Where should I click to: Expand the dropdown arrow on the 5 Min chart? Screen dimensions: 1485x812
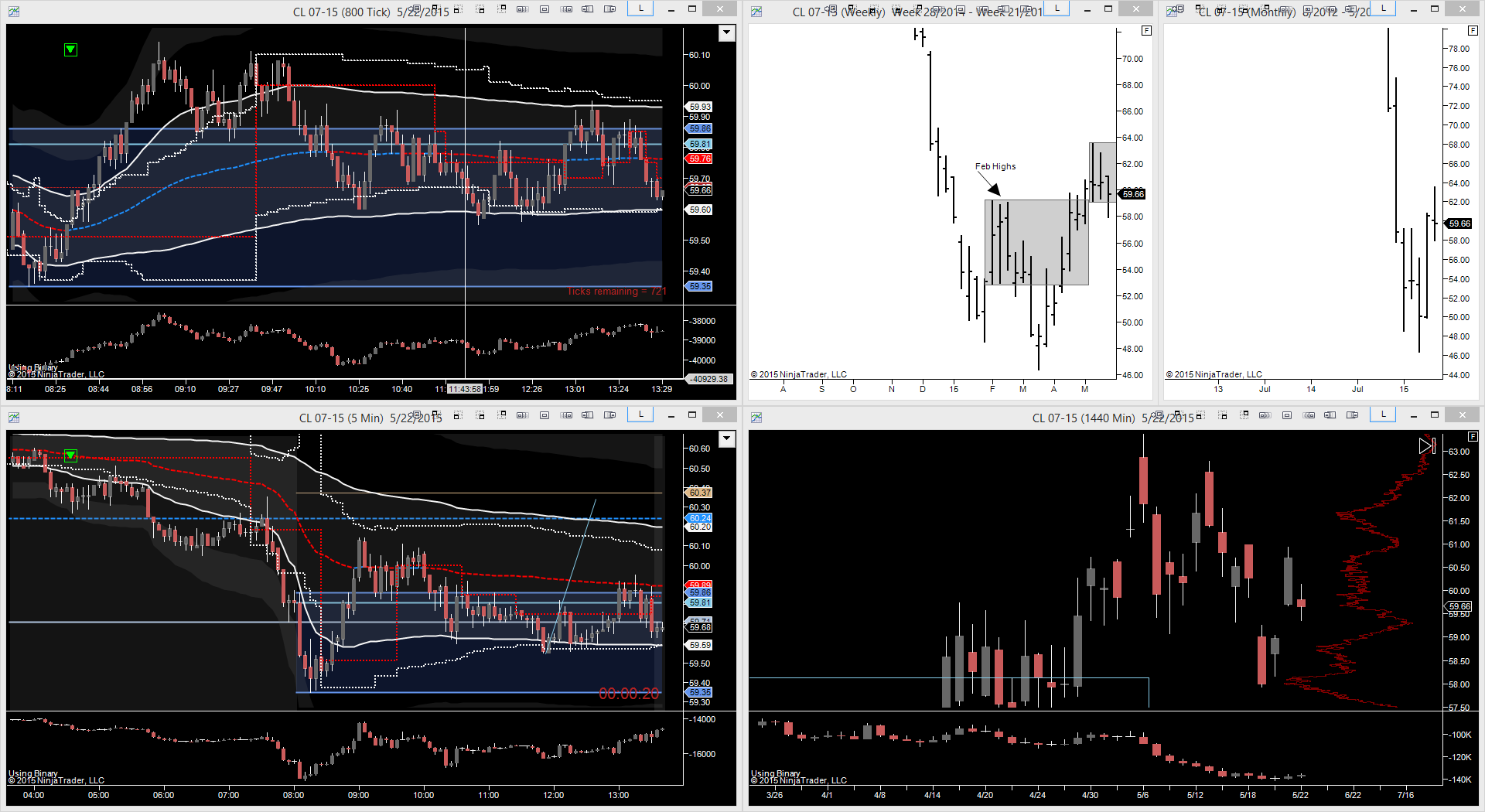(726, 439)
